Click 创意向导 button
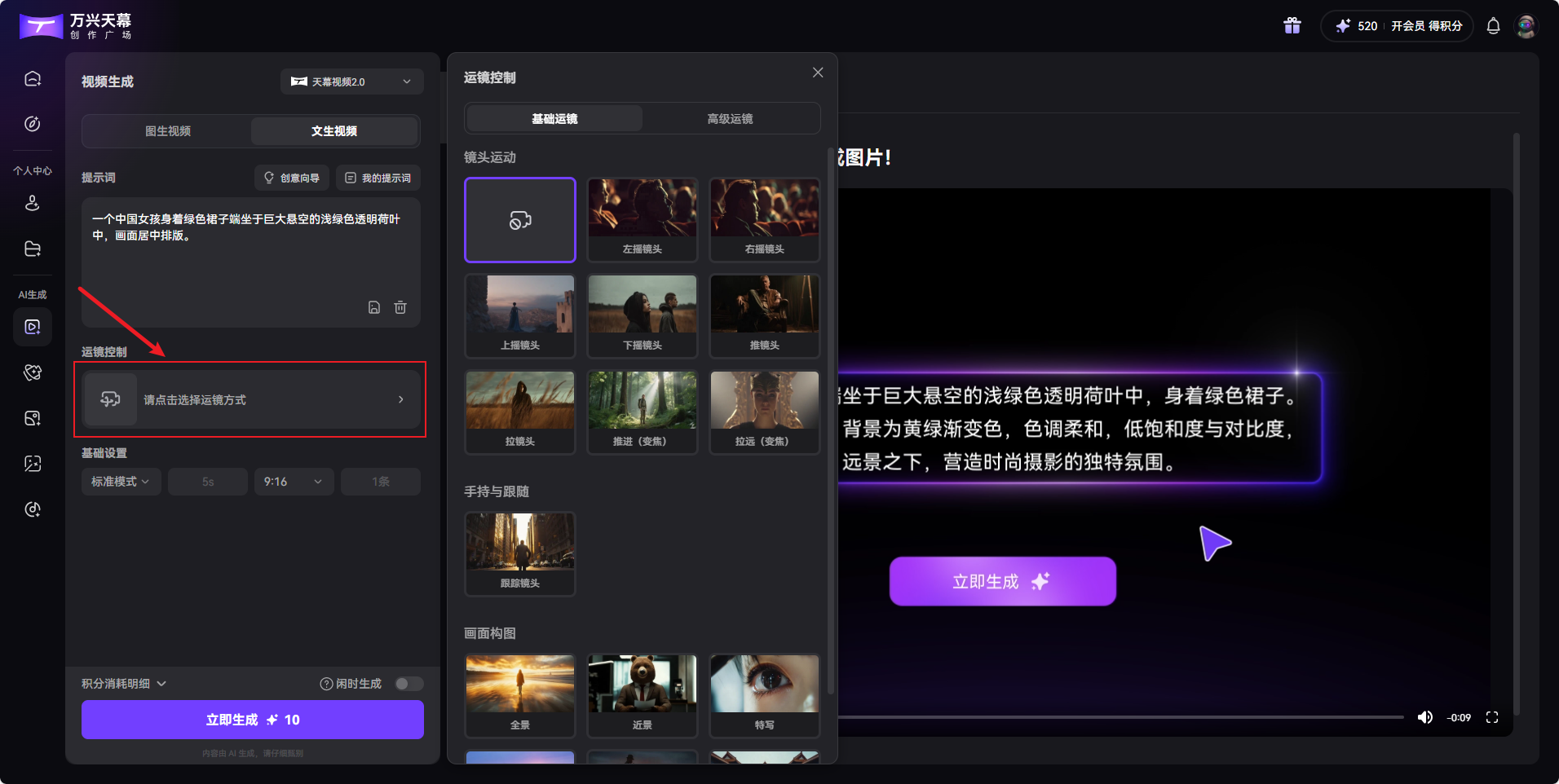Viewport: 1559px width, 784px height. click(292, 178)
